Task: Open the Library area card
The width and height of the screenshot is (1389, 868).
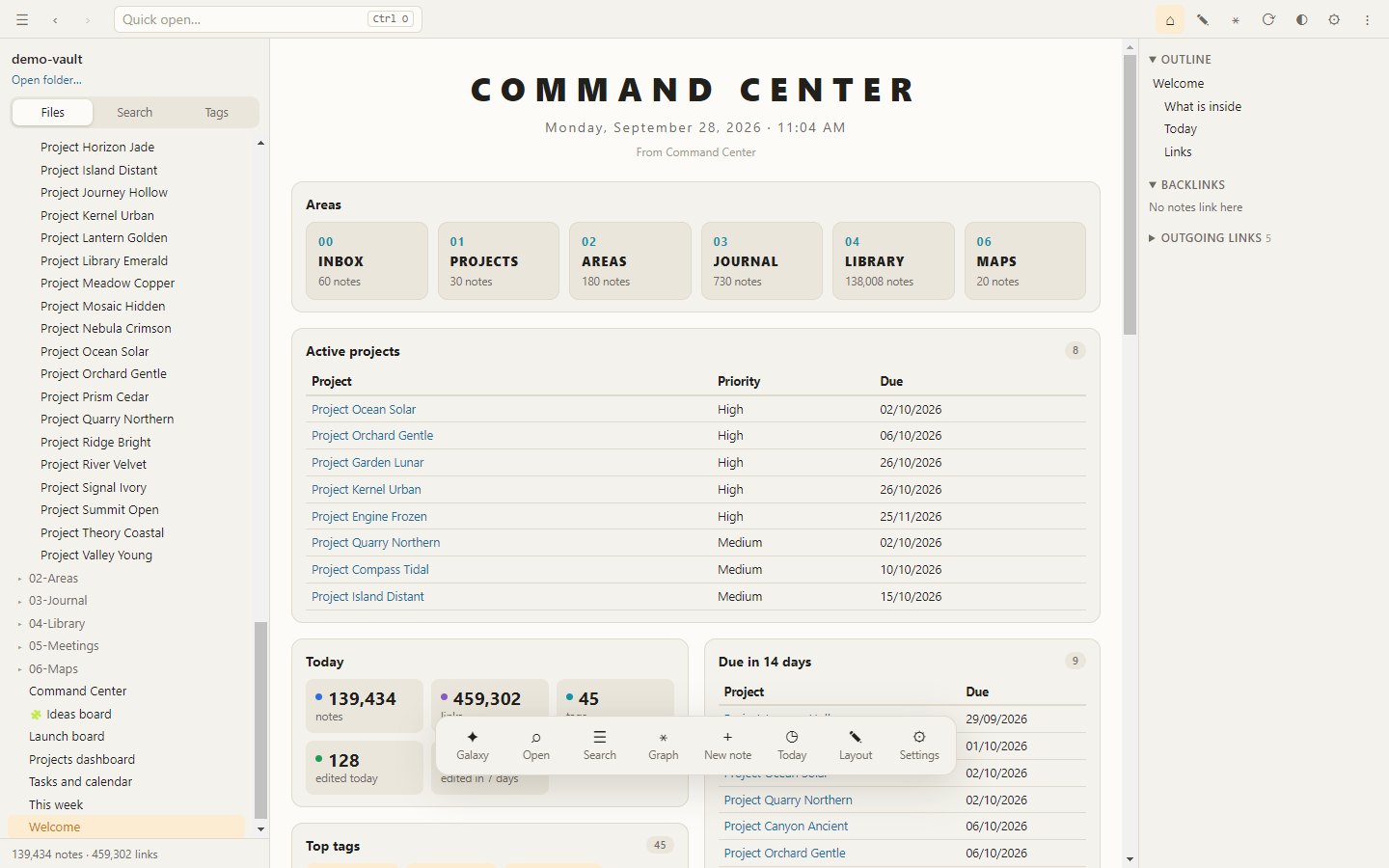Action: click(x=893, y=260)
